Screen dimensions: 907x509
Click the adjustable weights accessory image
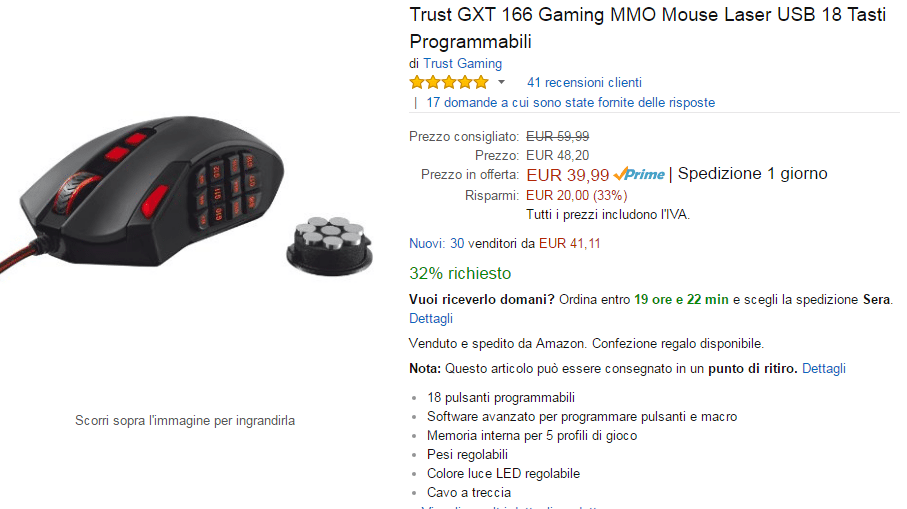329,246
